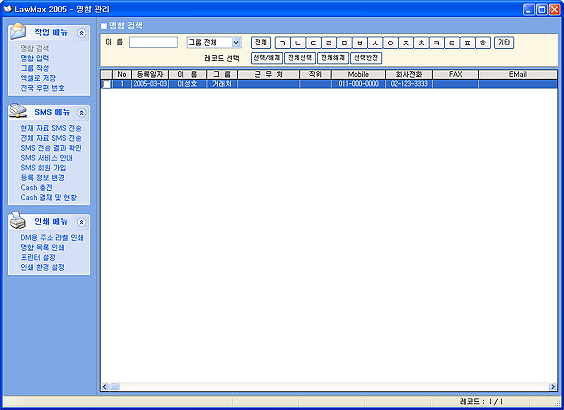Click the envelope icon beside 작업 메뉴
The height and width of the screenshot is (410, 564).
click(18, 31)
